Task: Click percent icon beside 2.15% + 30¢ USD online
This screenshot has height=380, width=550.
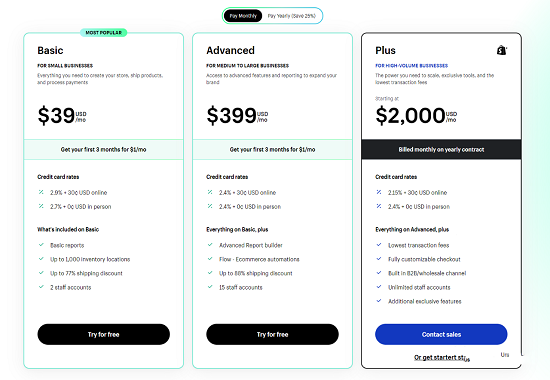Action: [x=379, y=192]
